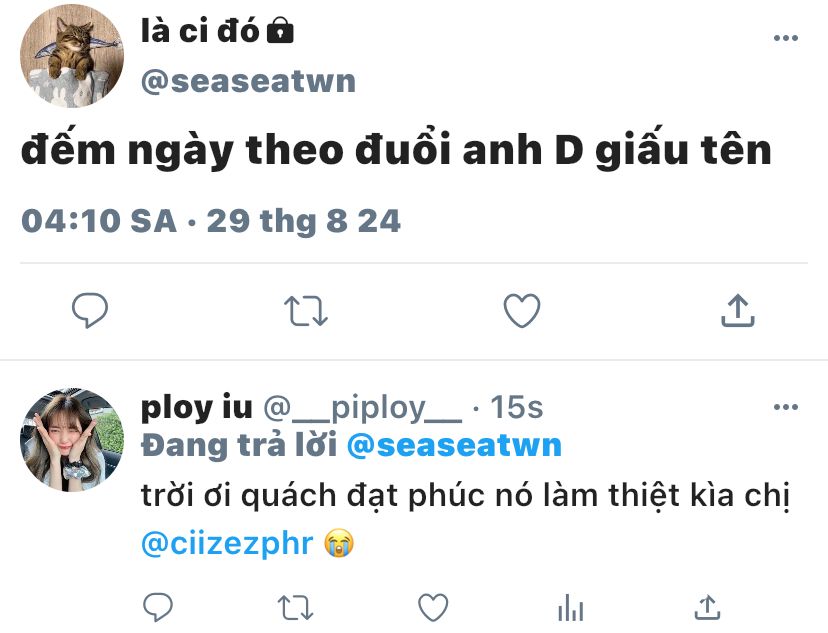Screen dimensions: 828x633
Task: Reply to the main tweet by @seaseatwn
Action: [90, 310]
